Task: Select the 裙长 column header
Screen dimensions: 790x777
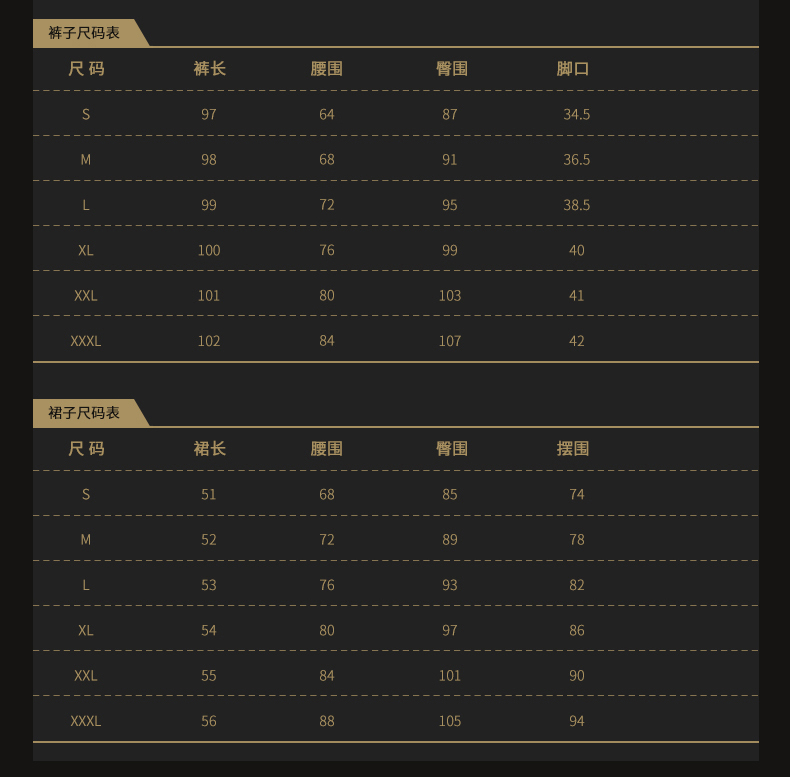Action: [210, 448]
